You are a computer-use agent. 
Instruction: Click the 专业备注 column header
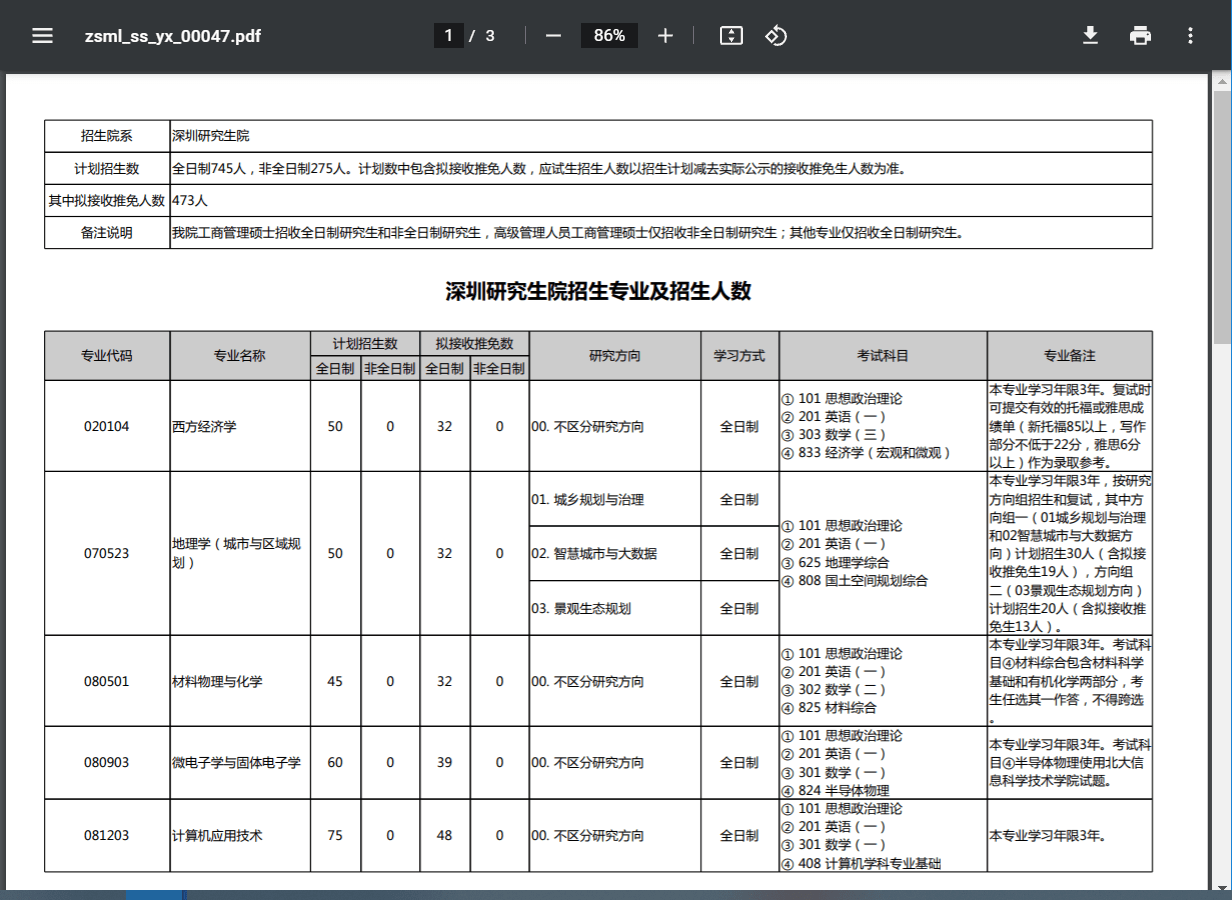[1069, 355]
